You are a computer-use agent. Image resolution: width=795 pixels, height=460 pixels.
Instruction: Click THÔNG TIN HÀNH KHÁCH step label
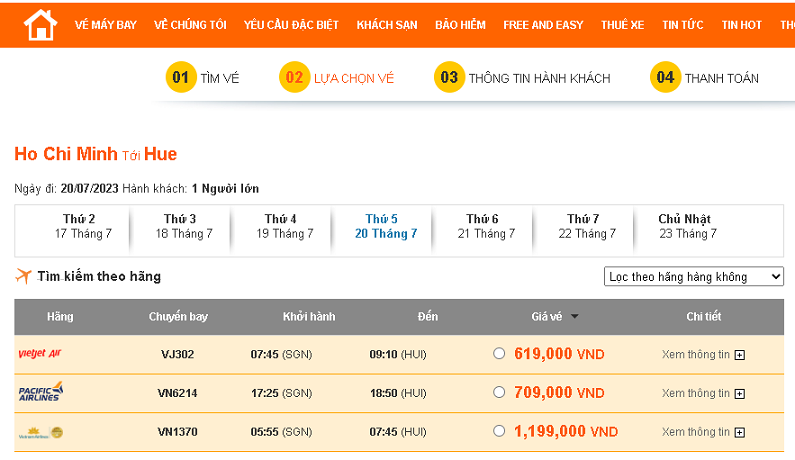click(539, 78)
